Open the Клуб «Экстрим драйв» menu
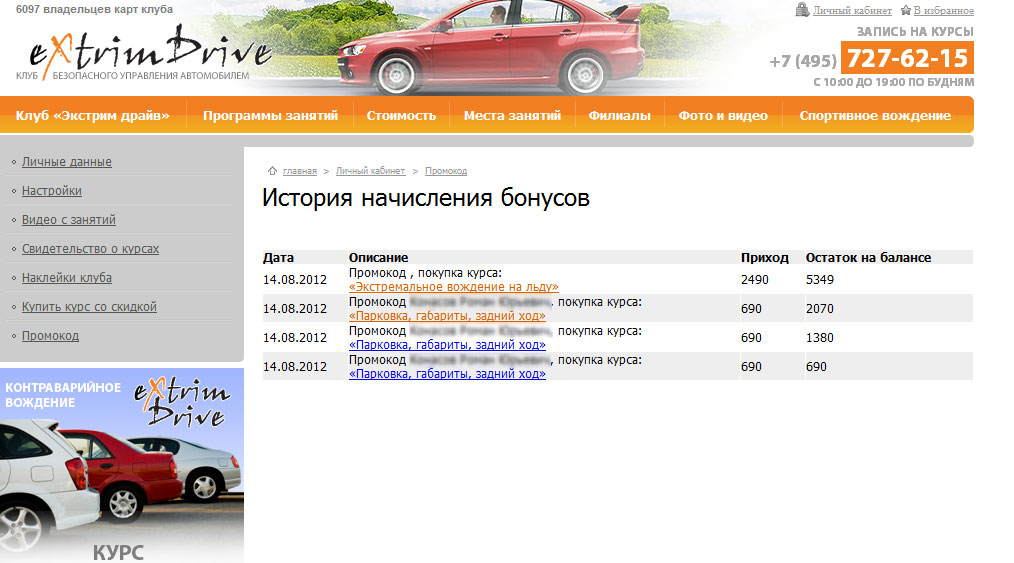This screenshot has width=1014, height=563. [92, 116]
